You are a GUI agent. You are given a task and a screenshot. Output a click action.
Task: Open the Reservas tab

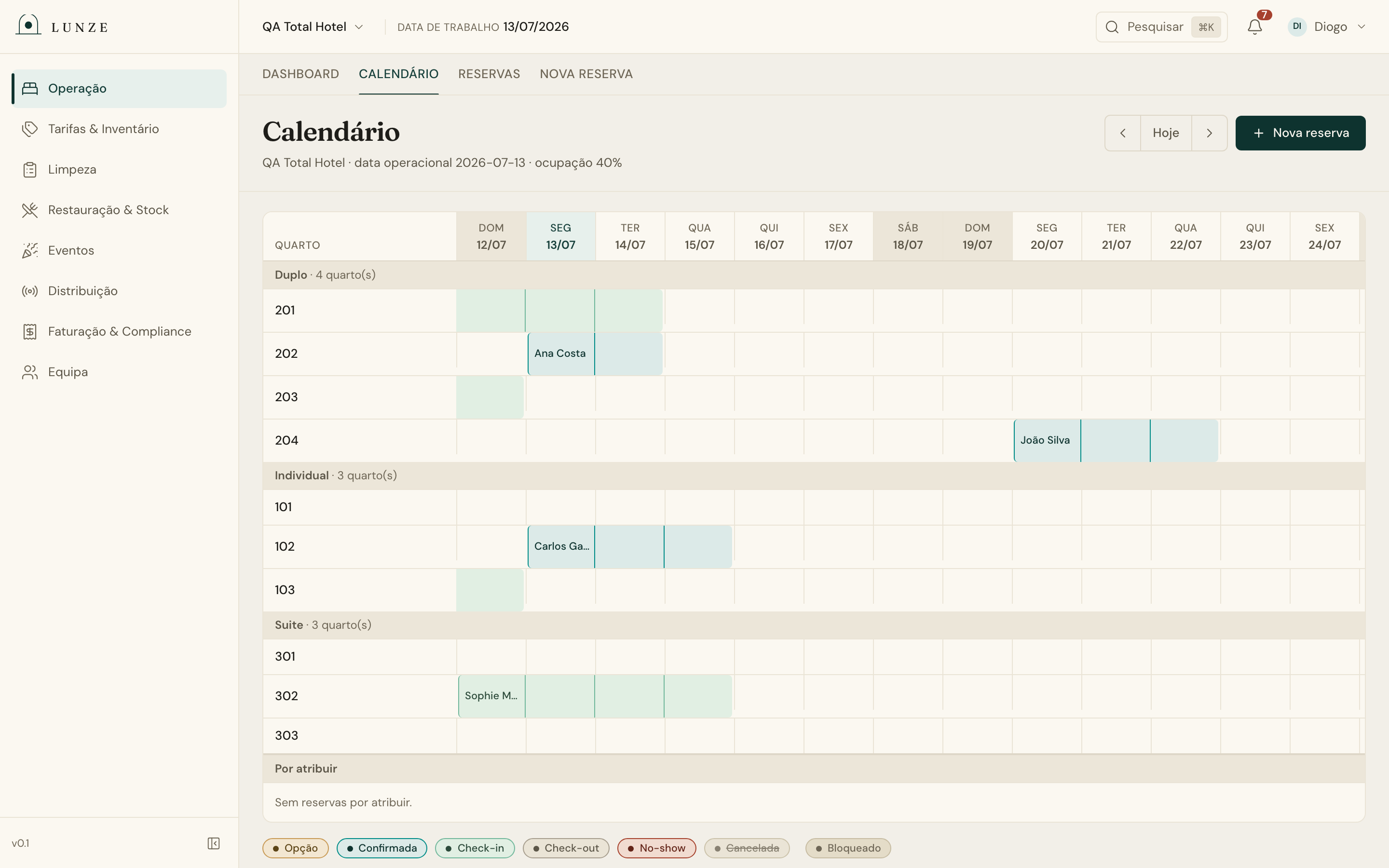(489, 74)
